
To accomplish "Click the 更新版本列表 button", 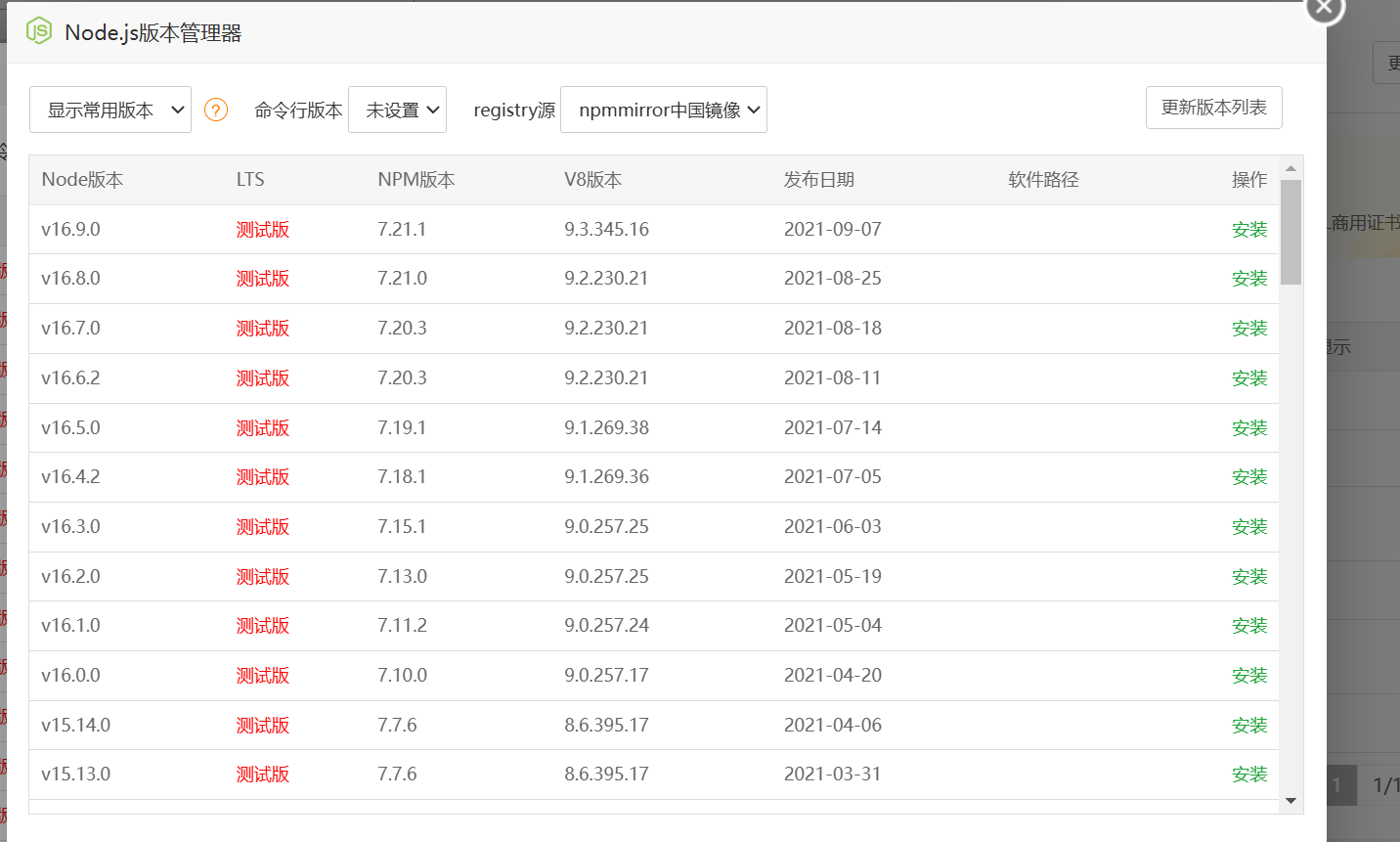I will click(x=1213, y=108).
